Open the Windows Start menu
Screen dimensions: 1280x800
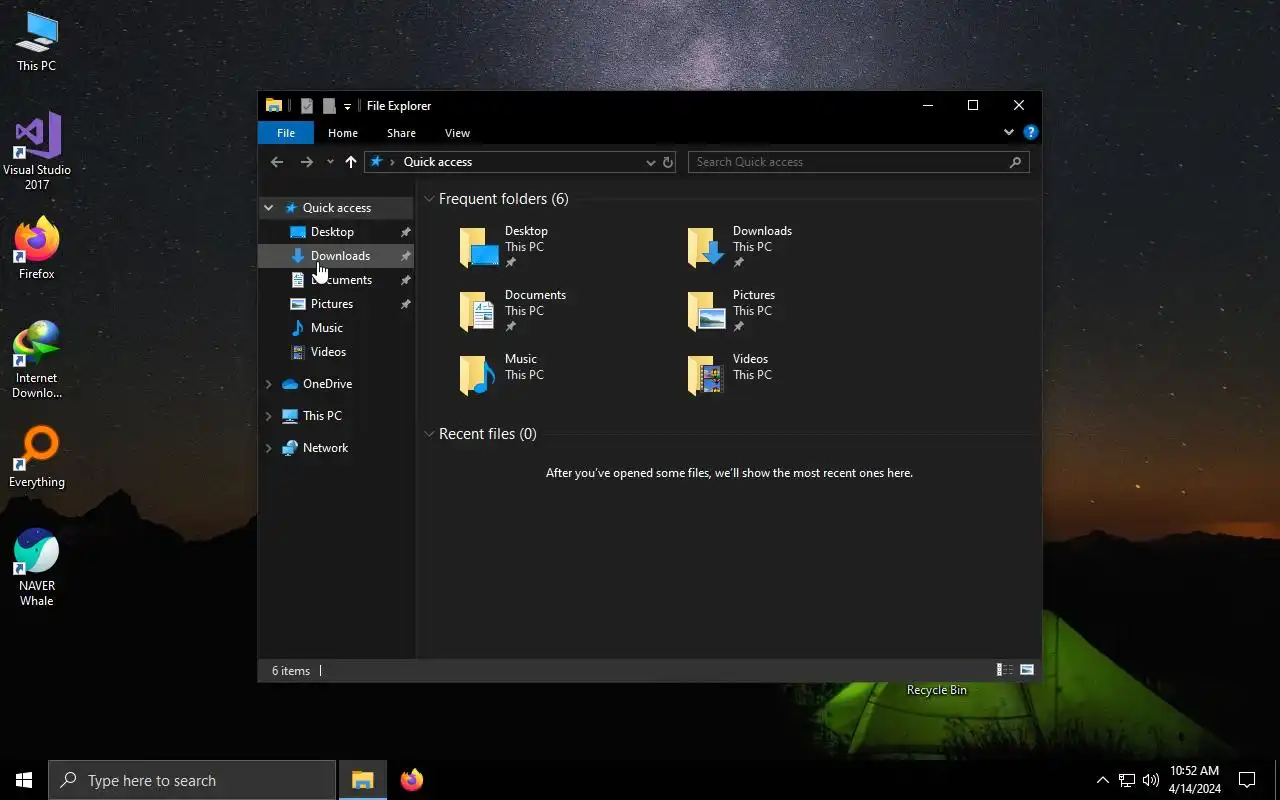(x=24, y=780)
